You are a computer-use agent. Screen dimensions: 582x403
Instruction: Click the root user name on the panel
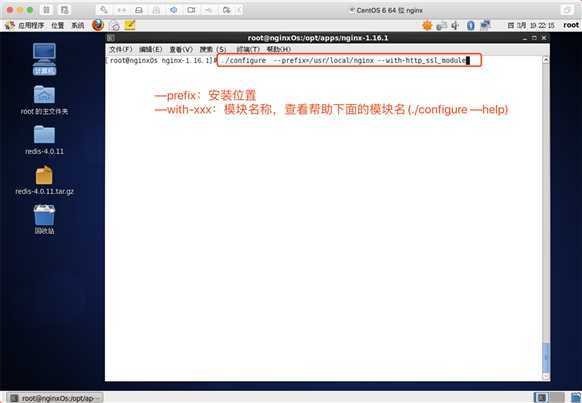point(571,25)
